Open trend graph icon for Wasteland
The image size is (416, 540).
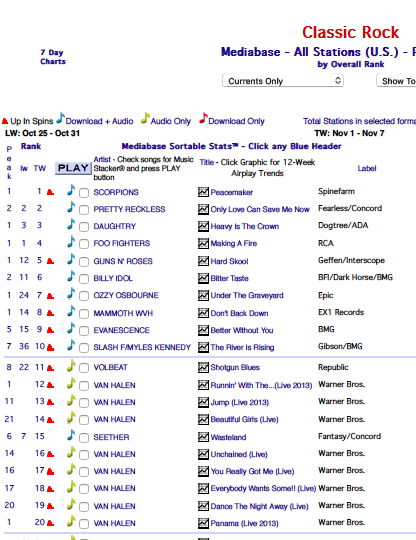point(203,437)
